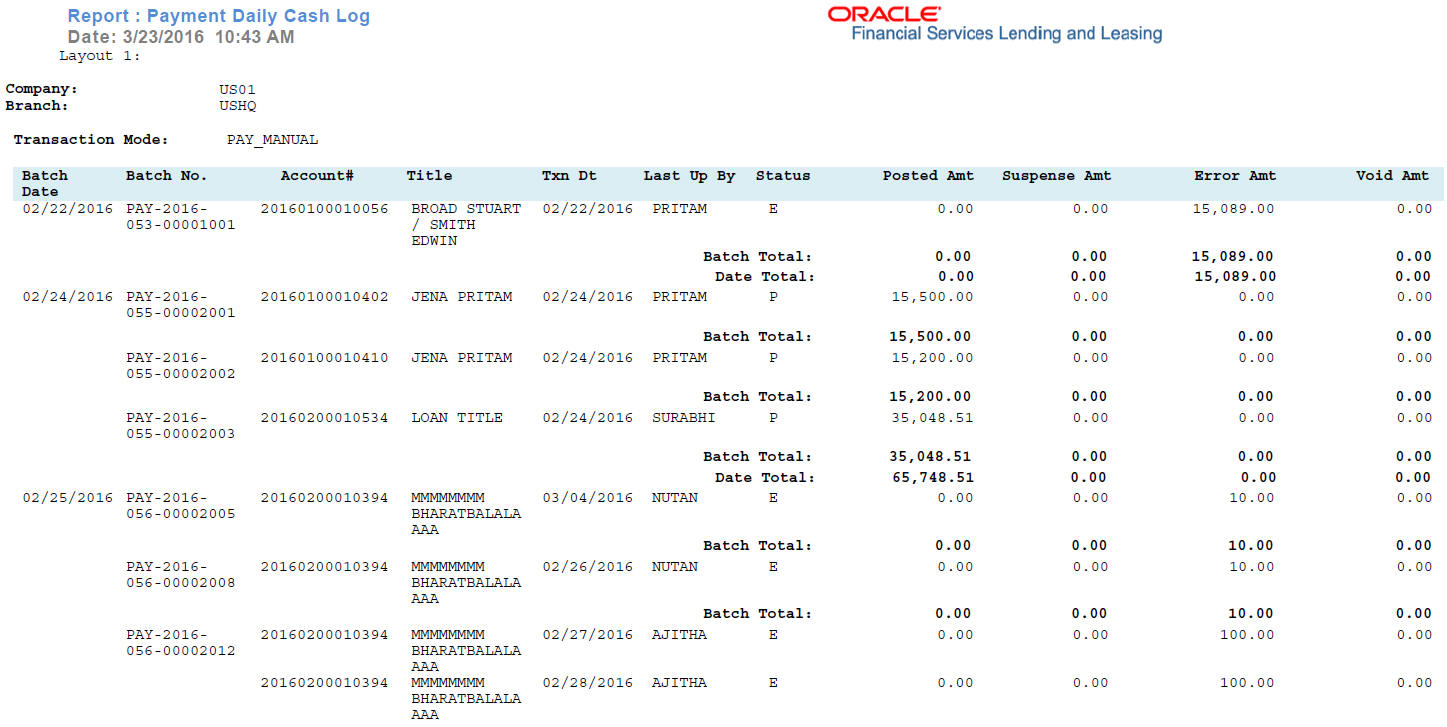Select batch number PAY-2016-055-00002003
The height and width of the screenshot is (727, 1447).
tap(181, 426)
